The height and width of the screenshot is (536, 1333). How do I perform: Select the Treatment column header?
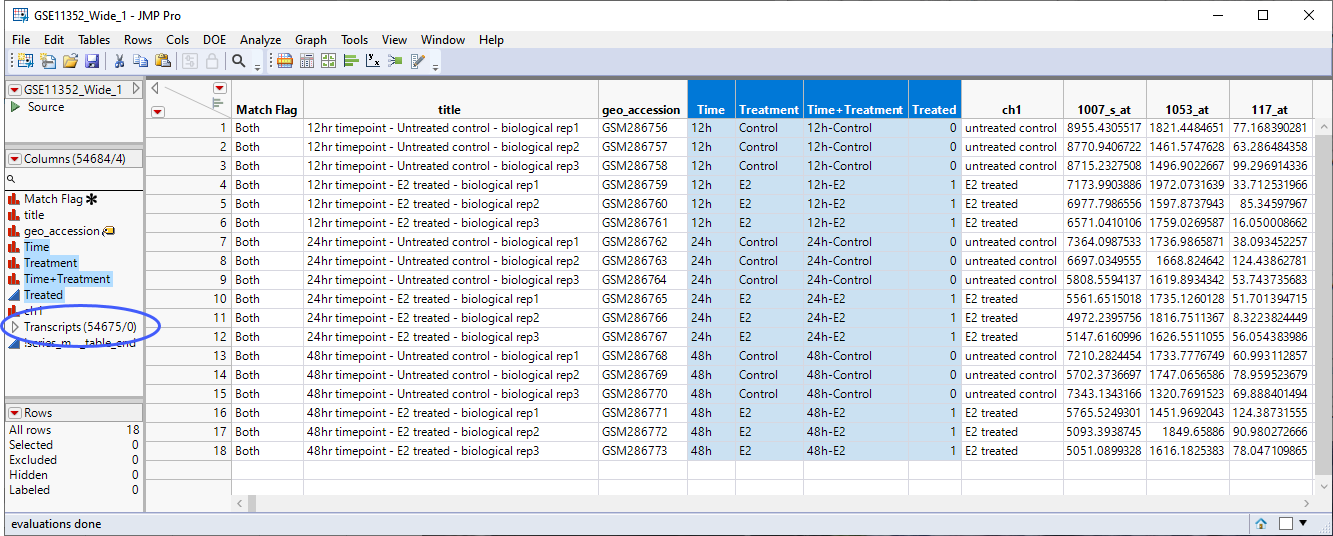[768, 110]
